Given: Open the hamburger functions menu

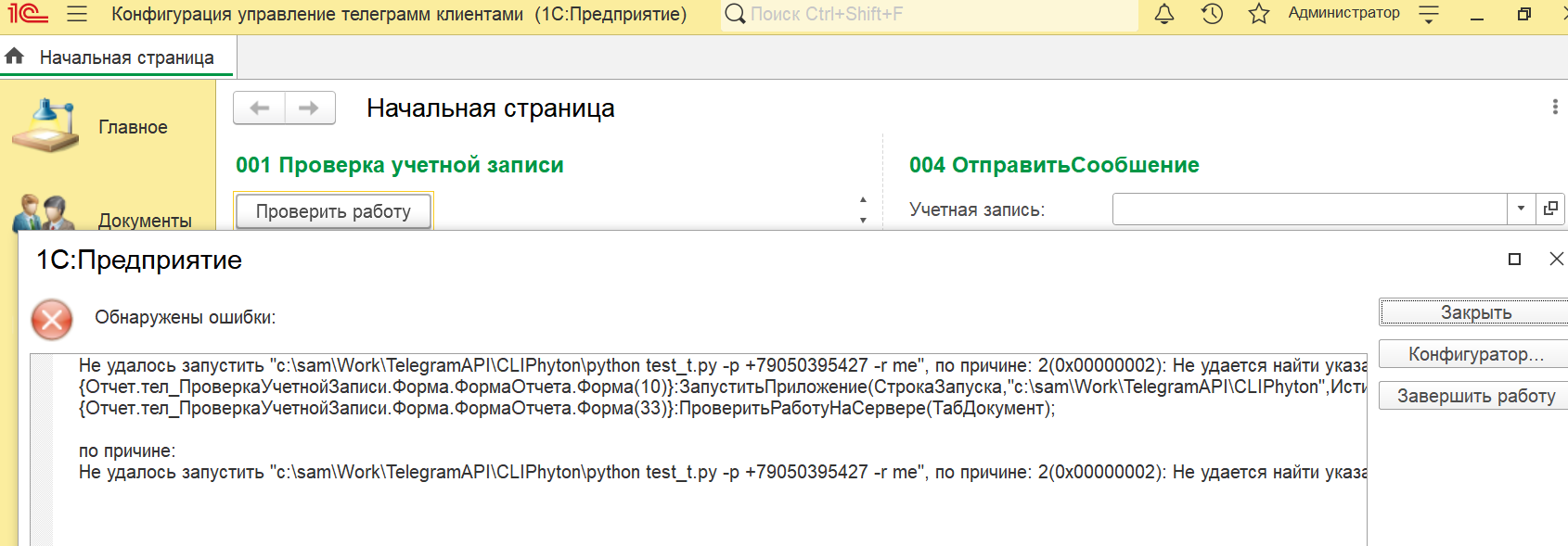Looking at the screenshot, I should coord(78,14).
